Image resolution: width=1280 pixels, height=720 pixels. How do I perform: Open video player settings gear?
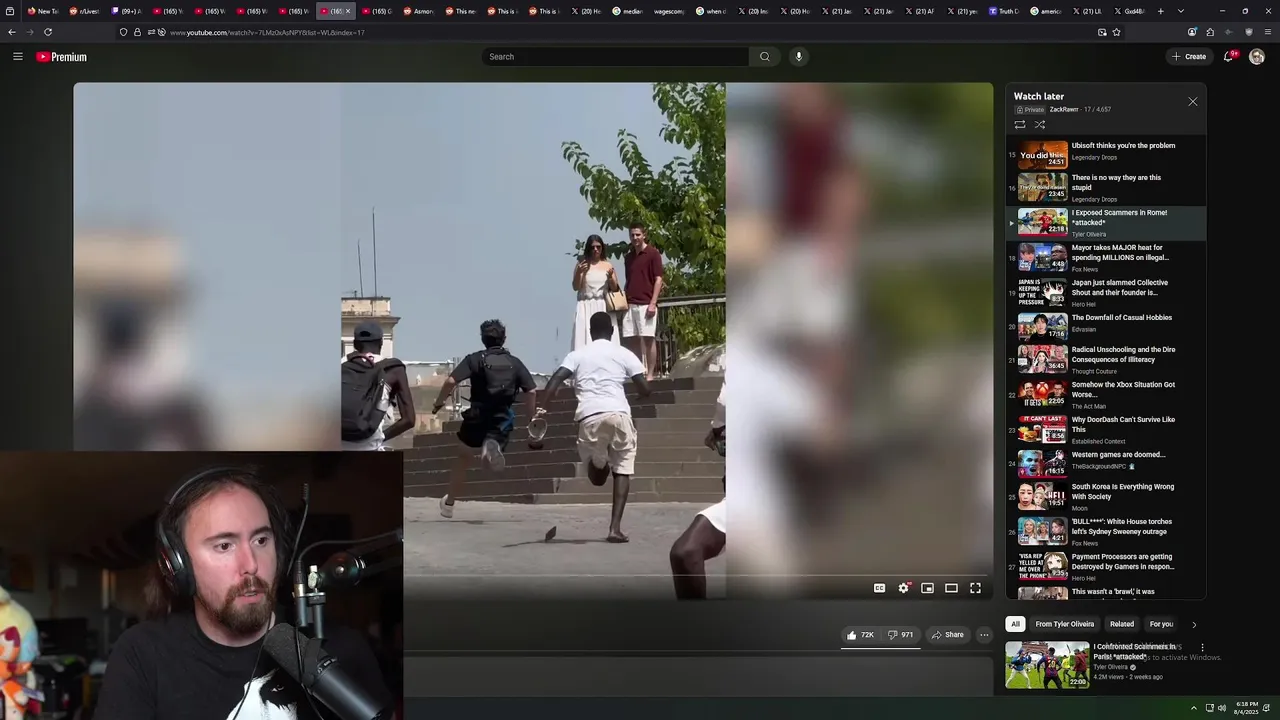903,588
